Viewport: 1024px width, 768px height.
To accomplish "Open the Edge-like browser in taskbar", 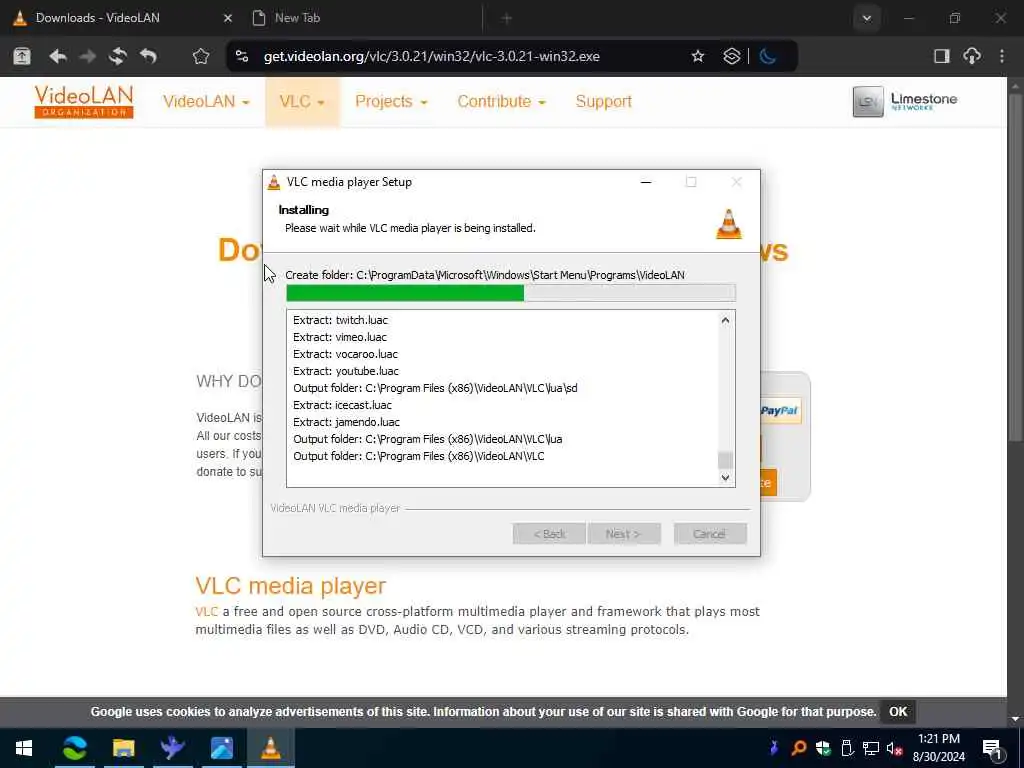I will point(74,748).
